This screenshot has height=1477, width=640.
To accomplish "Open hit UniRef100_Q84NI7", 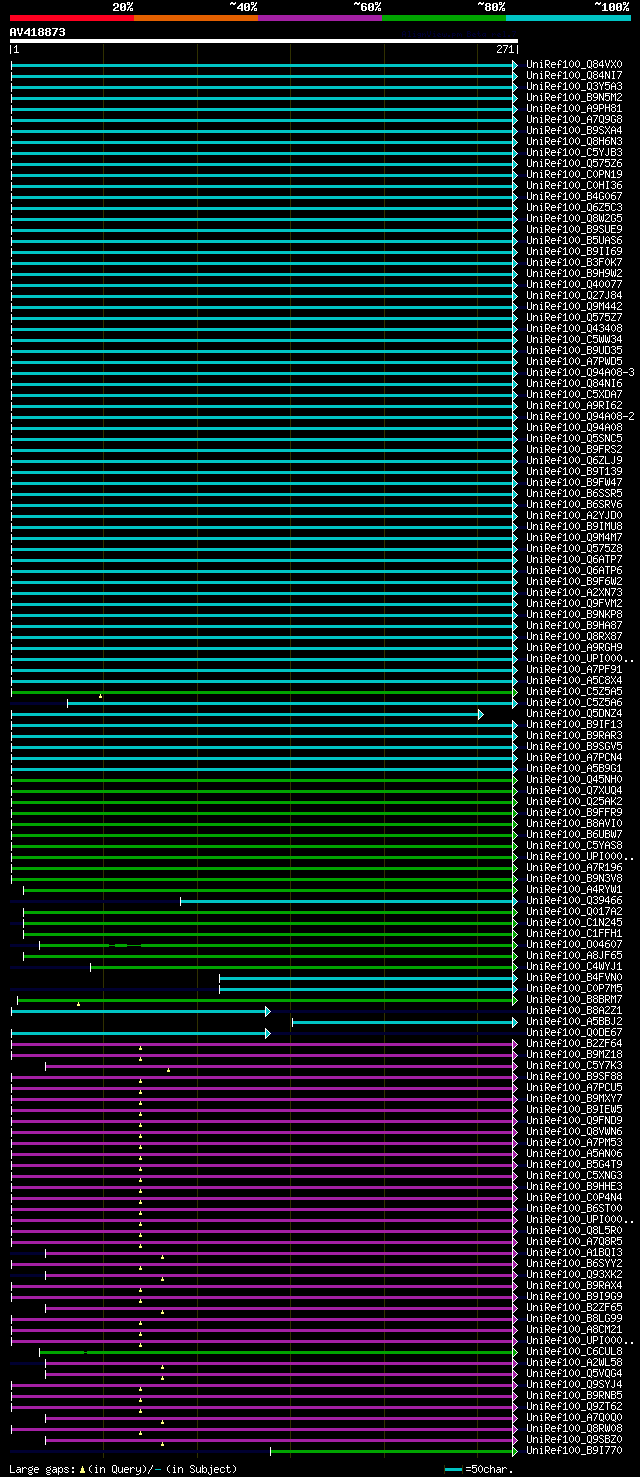I will (x=573, y=75).
